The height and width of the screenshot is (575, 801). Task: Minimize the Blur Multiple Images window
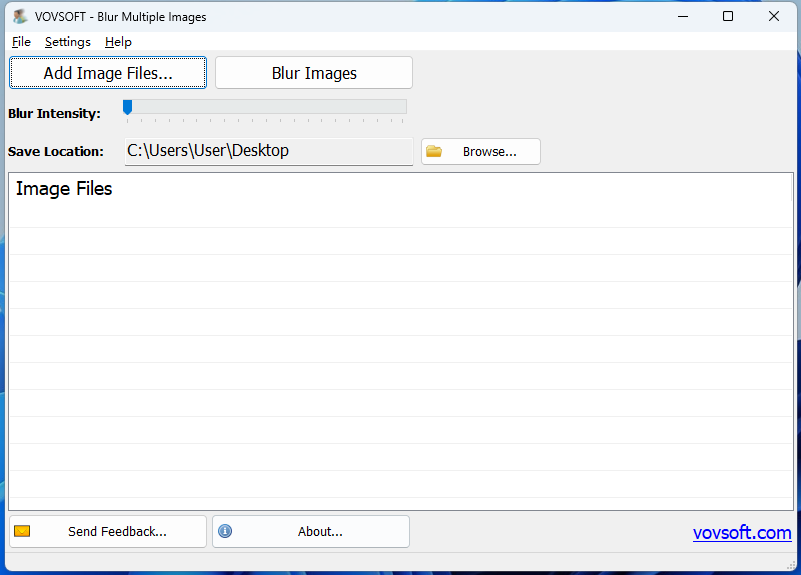[x=683, y=16]
